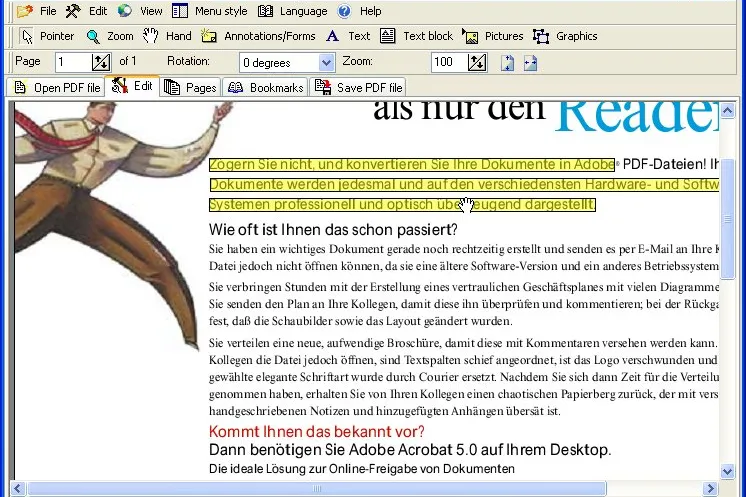Click the Annotations/Forms label

tap(270, 36)
